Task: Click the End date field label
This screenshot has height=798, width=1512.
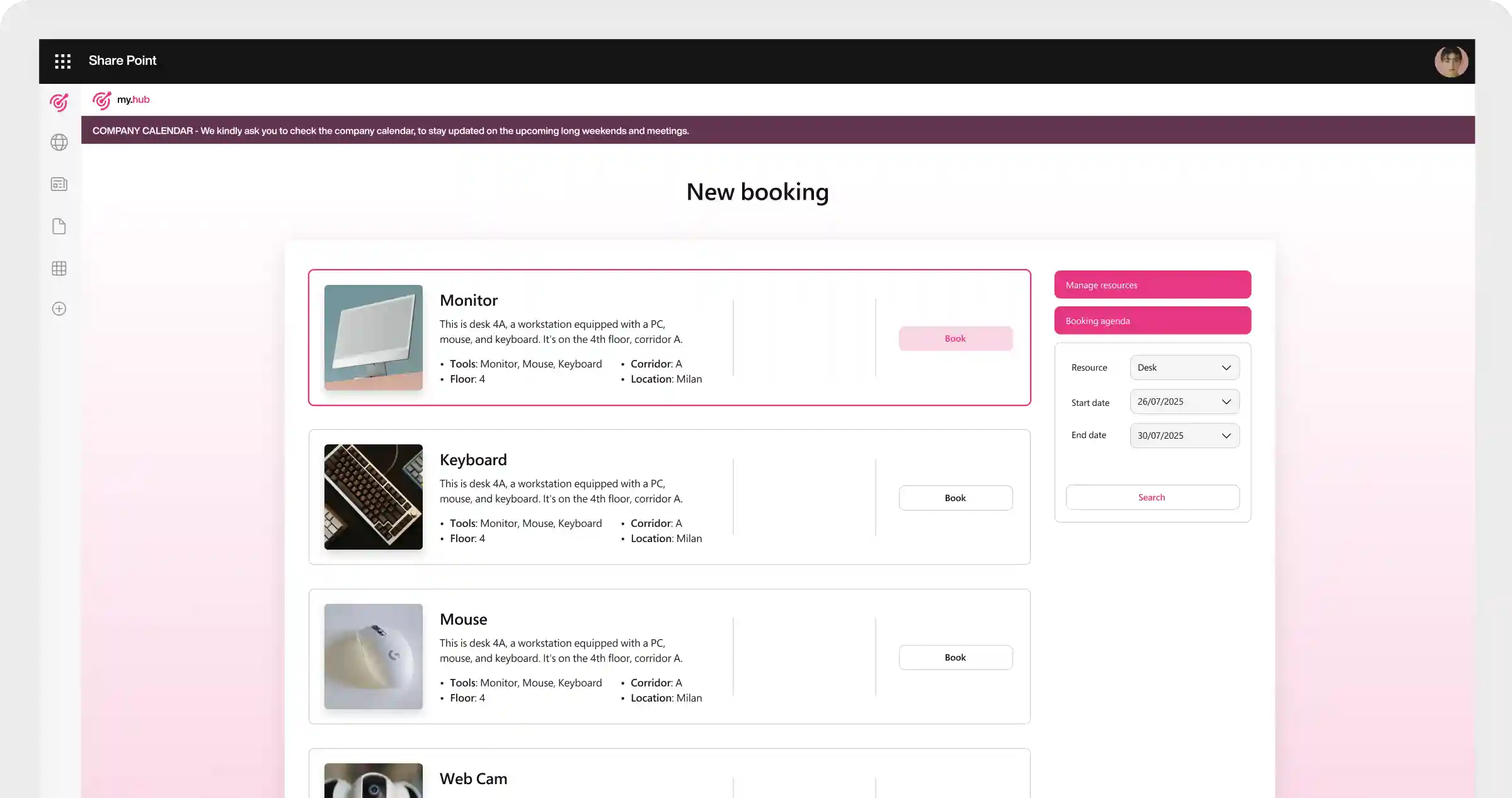Action: (1089, 435)
